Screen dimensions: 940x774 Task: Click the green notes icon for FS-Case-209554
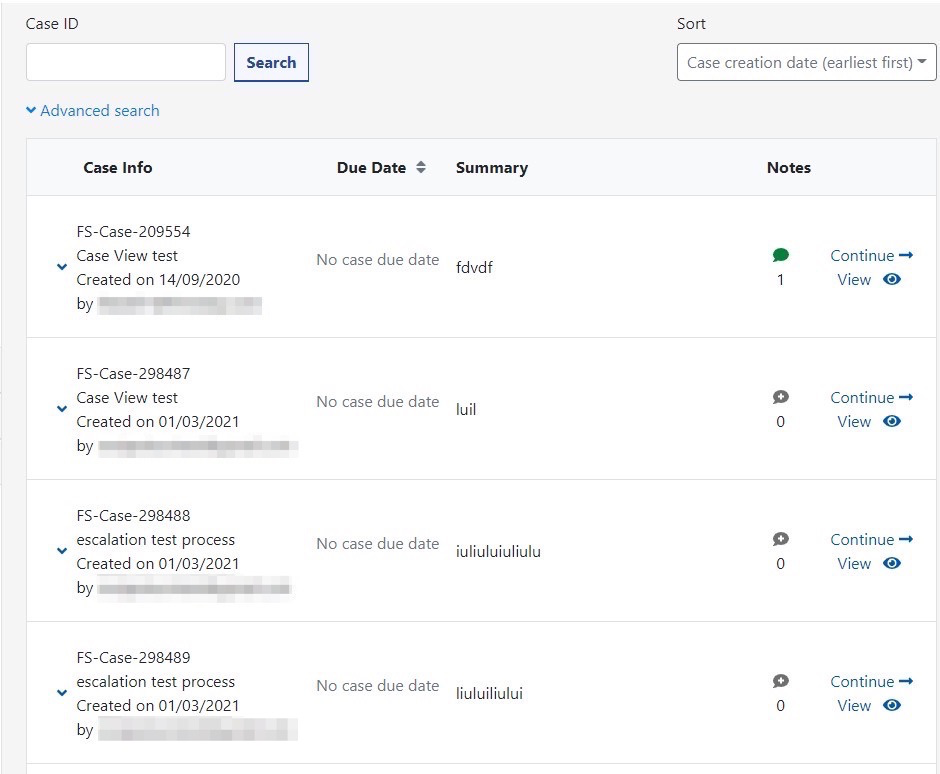point(781,256)
